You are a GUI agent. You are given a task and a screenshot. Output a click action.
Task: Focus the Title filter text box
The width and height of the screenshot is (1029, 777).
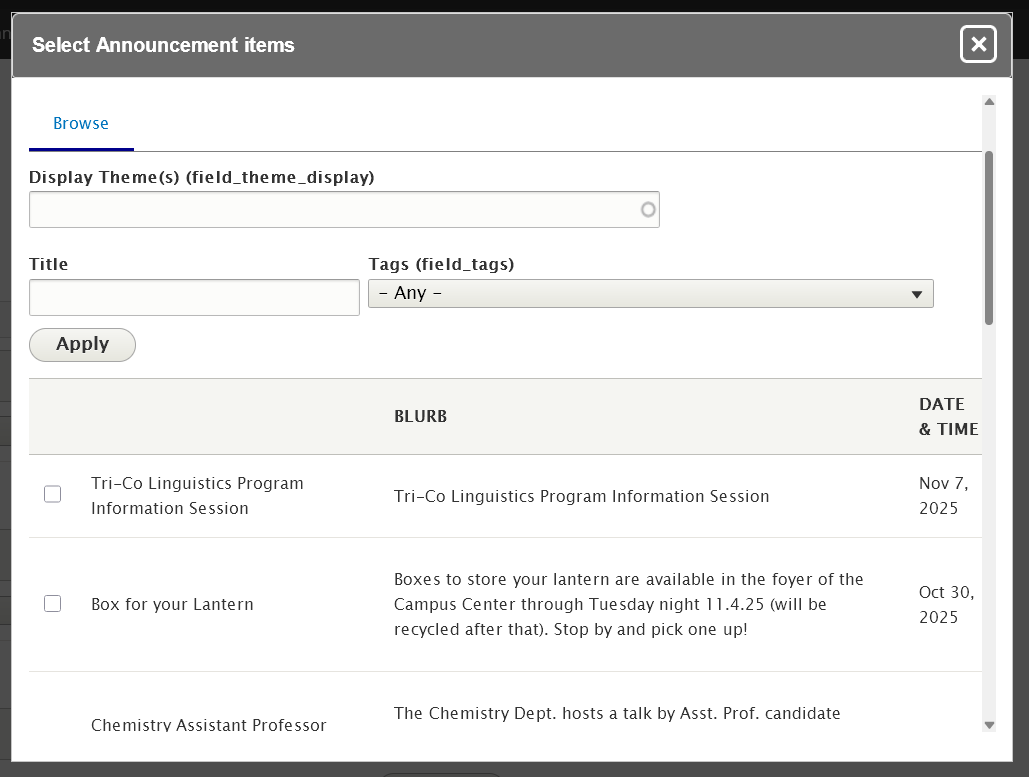(194, 297)
